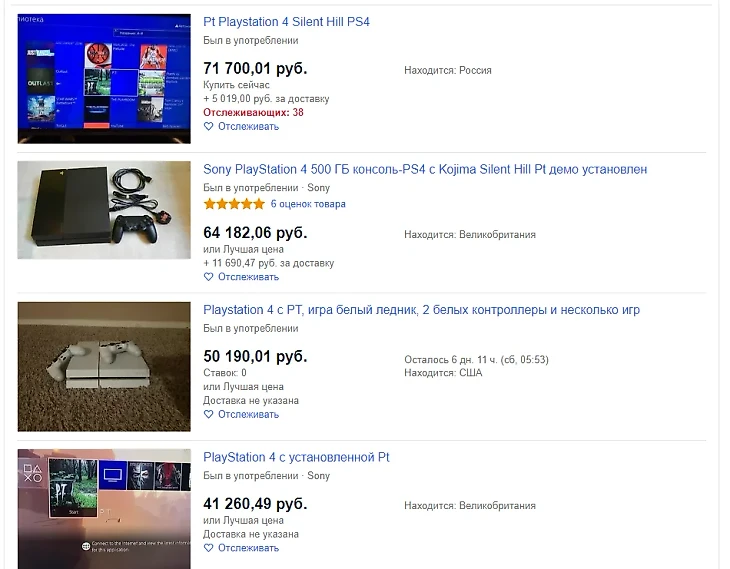Open the white PS4 on carpet thumbnail
The height and width of the screenshot is (569, 730).
click(104, 367)
